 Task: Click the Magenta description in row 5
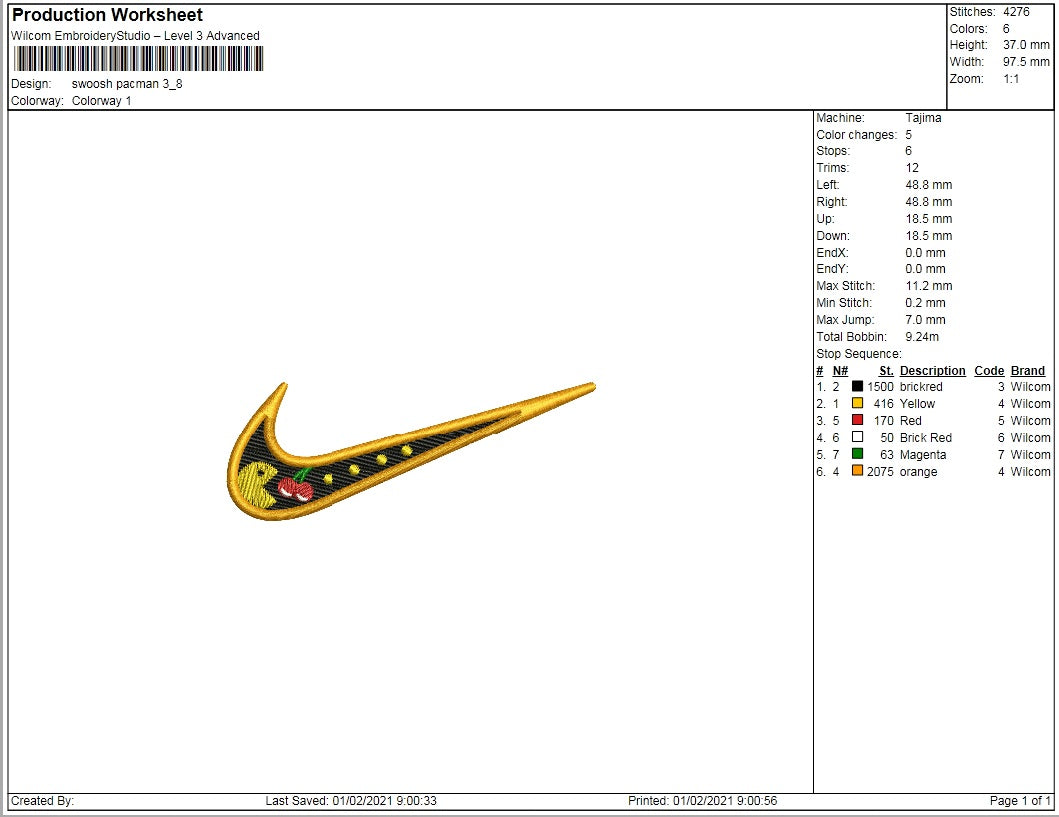(923, 455)
